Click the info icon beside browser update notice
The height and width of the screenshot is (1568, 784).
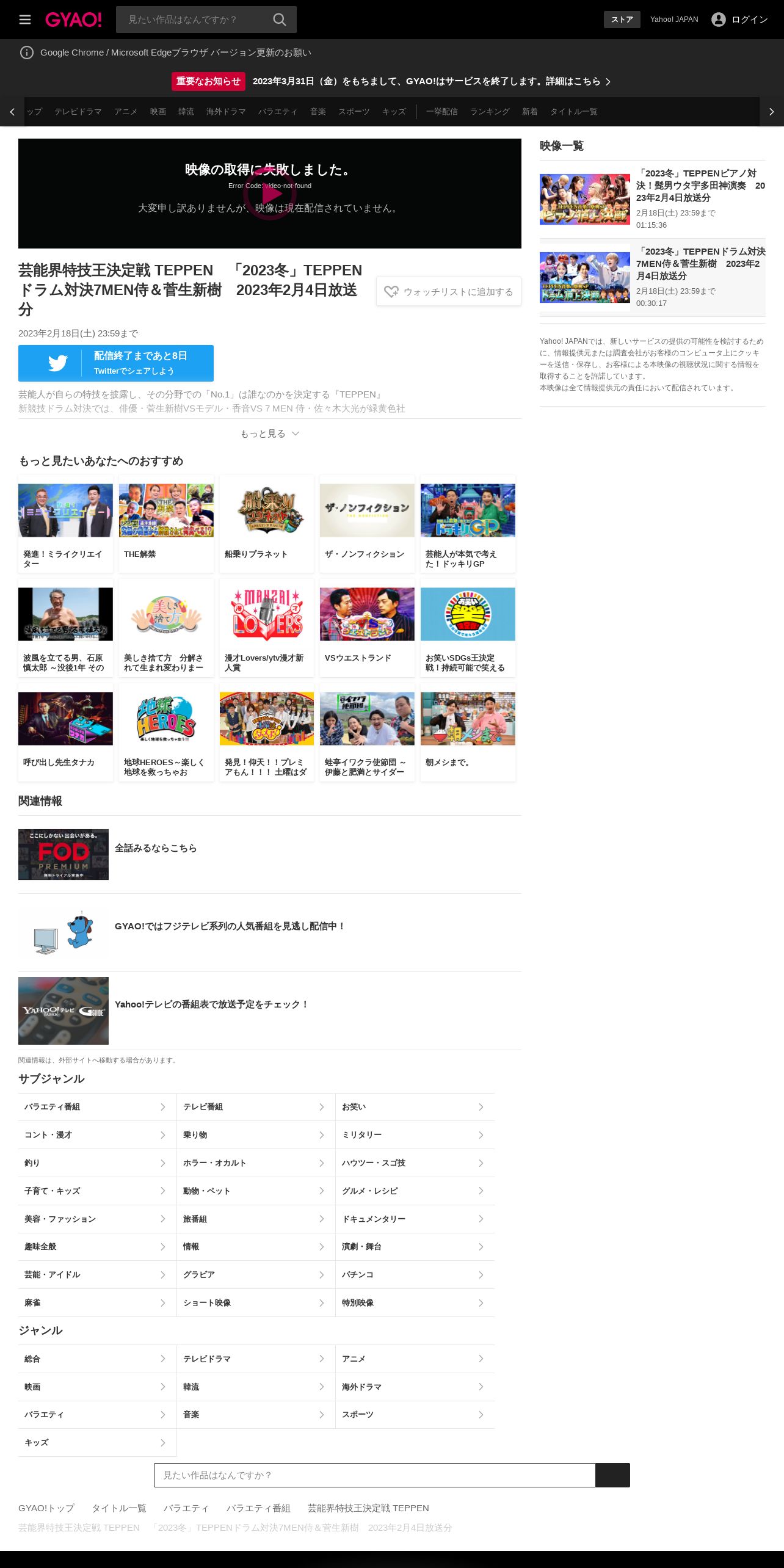click(27, 53)
